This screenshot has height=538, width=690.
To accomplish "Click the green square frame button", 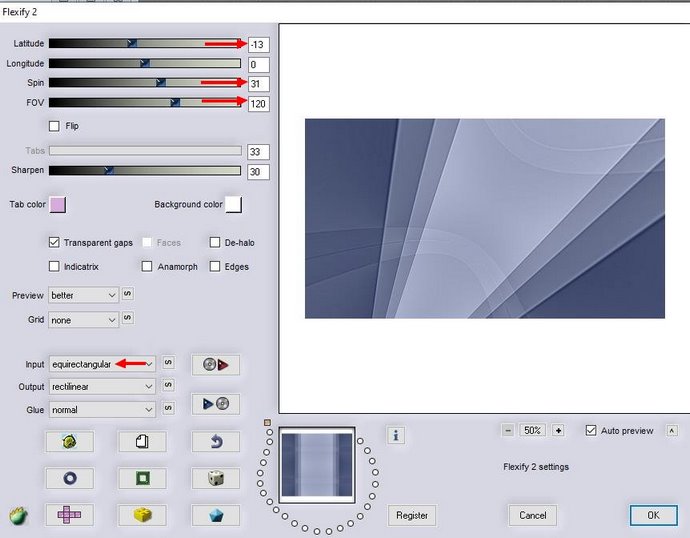I will point(141,478).
